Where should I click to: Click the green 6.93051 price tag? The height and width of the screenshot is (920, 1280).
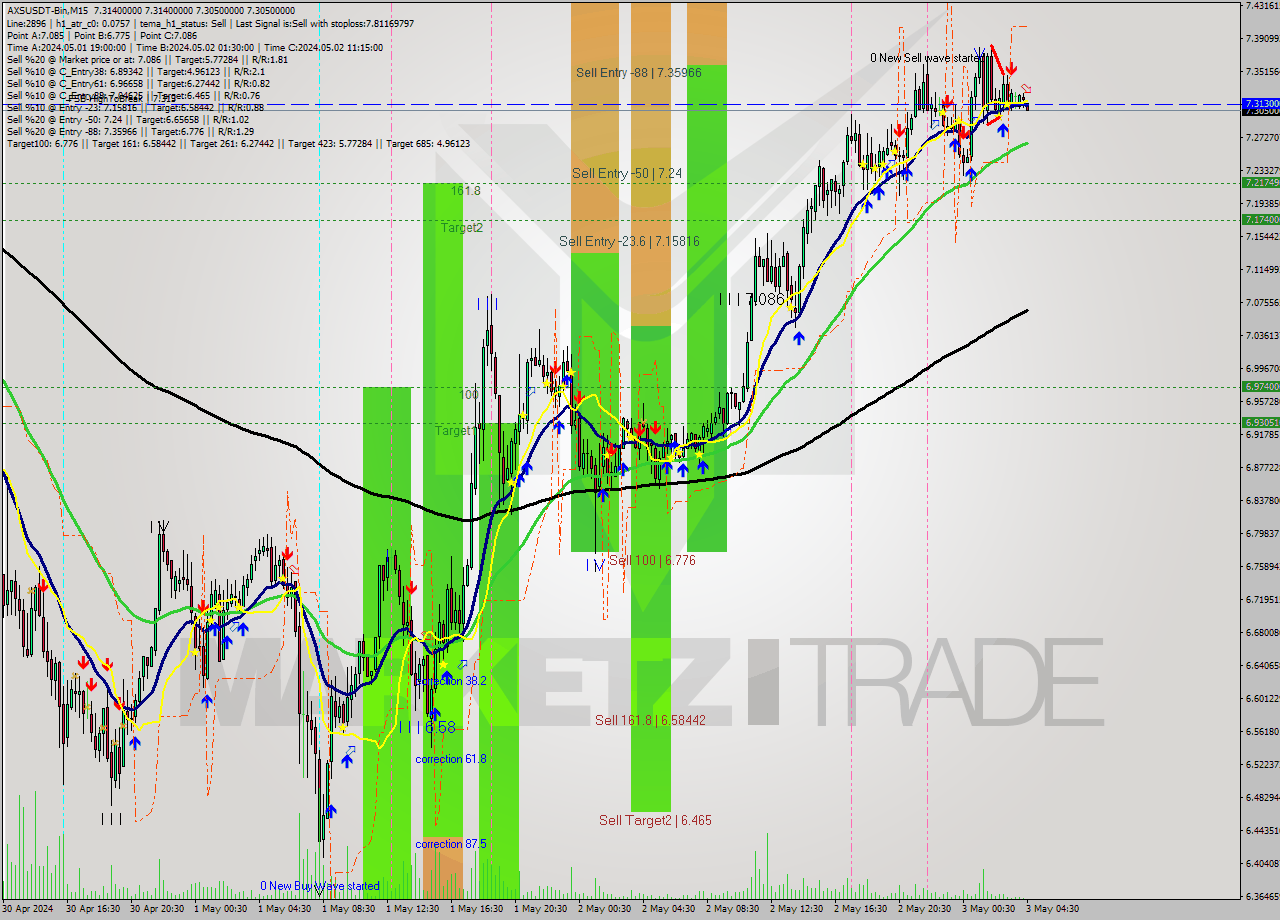point(1260,422)
